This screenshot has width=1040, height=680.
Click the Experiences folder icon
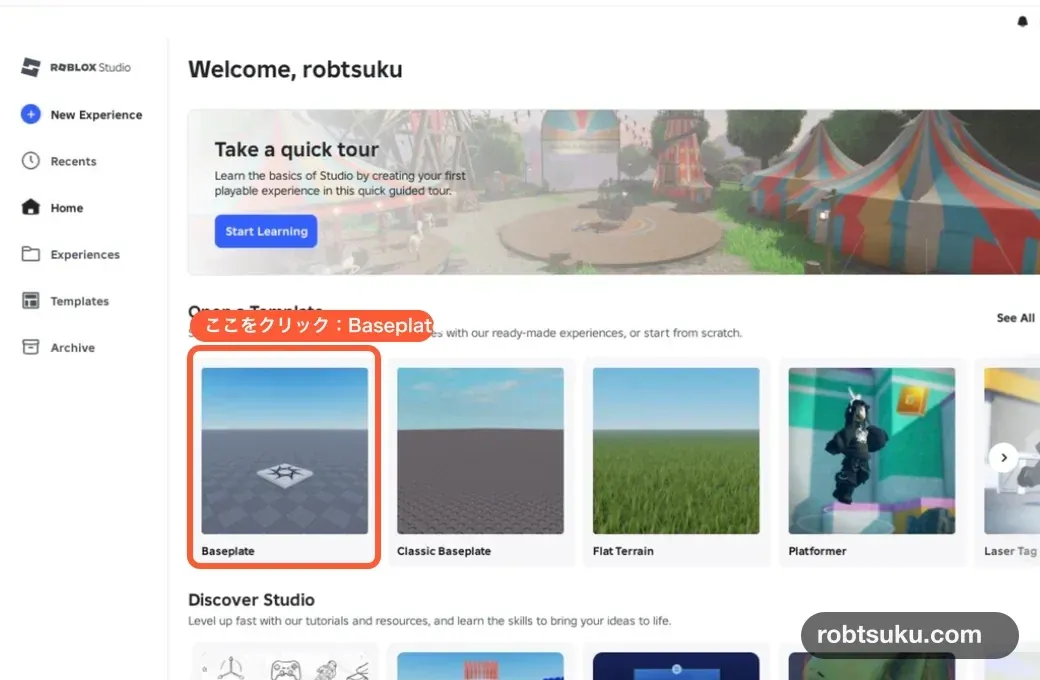(x=31, y=254)
